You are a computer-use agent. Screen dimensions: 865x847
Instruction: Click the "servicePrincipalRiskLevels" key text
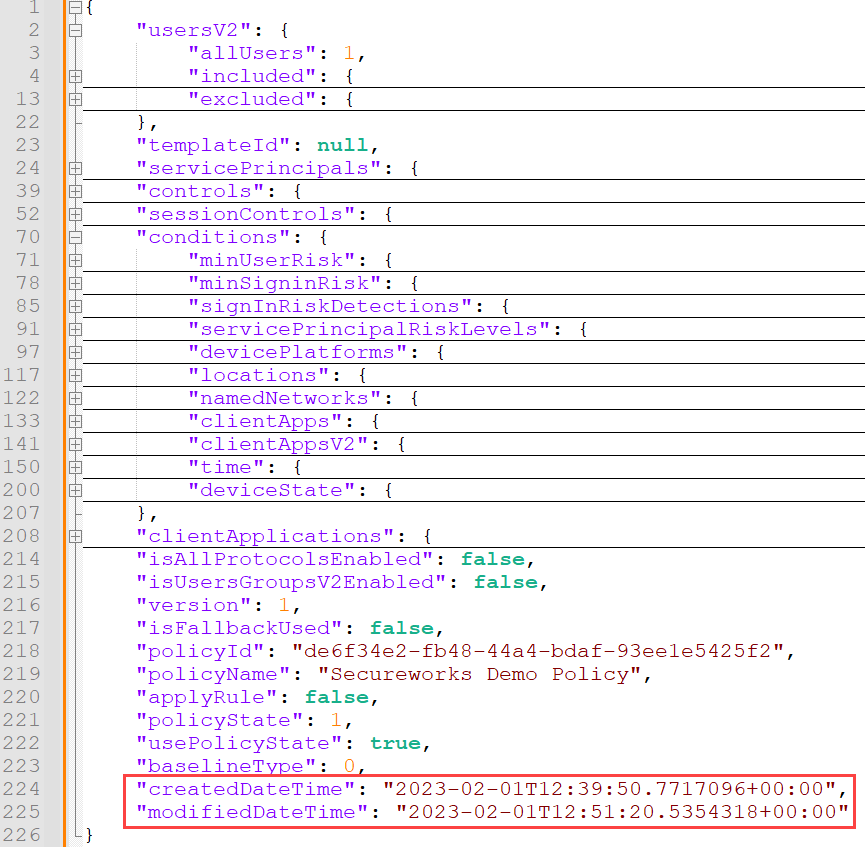click(x=369, y=329)
